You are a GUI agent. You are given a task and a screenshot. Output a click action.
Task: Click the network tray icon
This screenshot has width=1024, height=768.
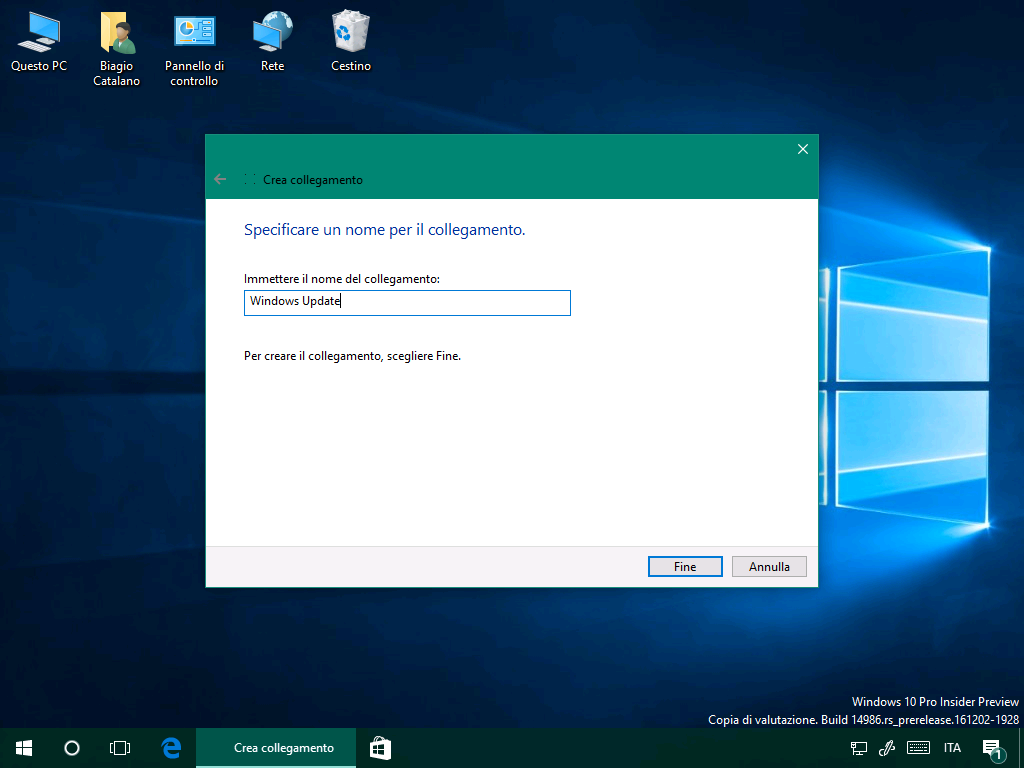[x=859, y=748]
